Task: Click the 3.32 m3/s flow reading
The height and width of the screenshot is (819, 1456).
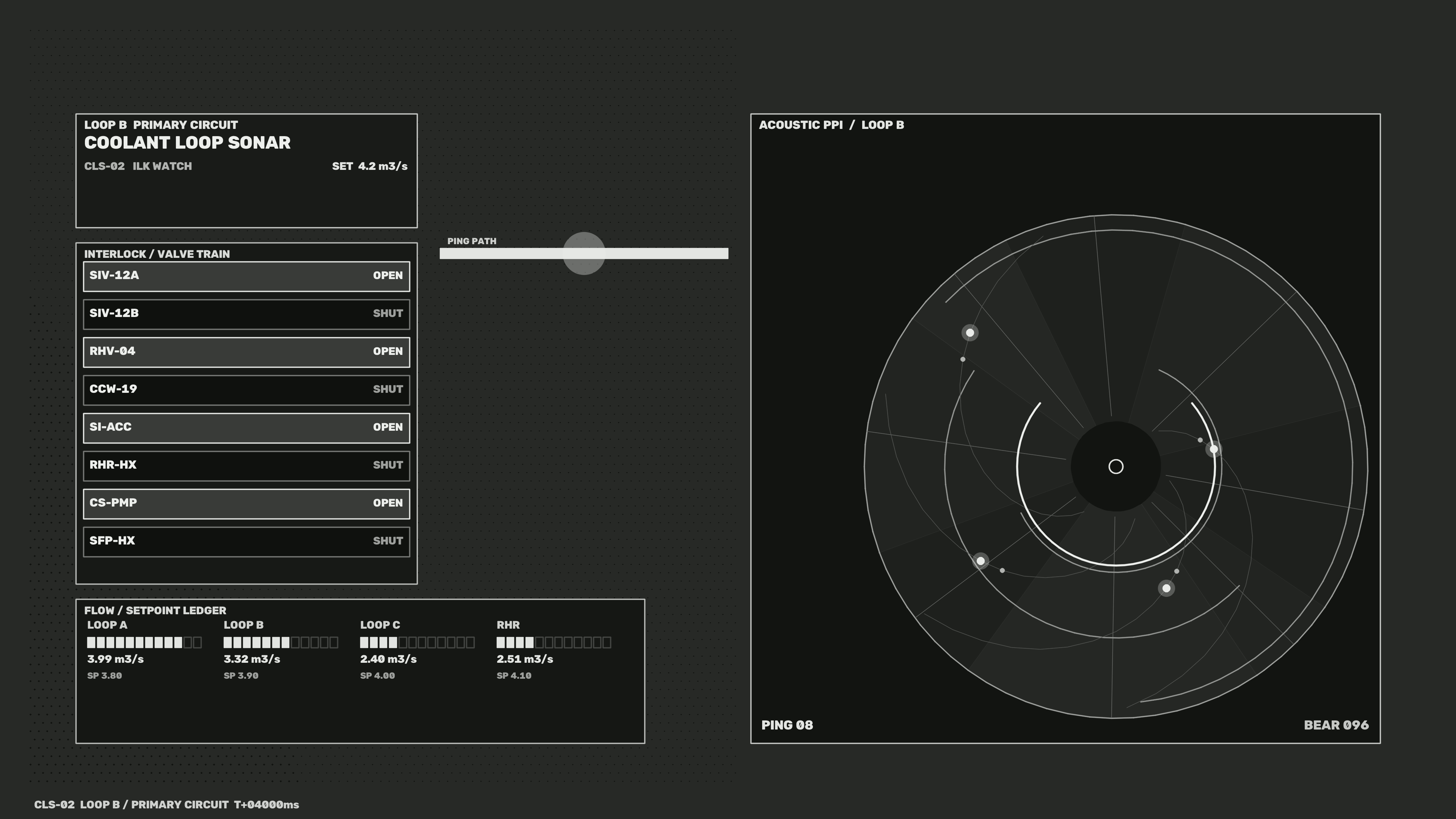Action: (x=252, y=659)
